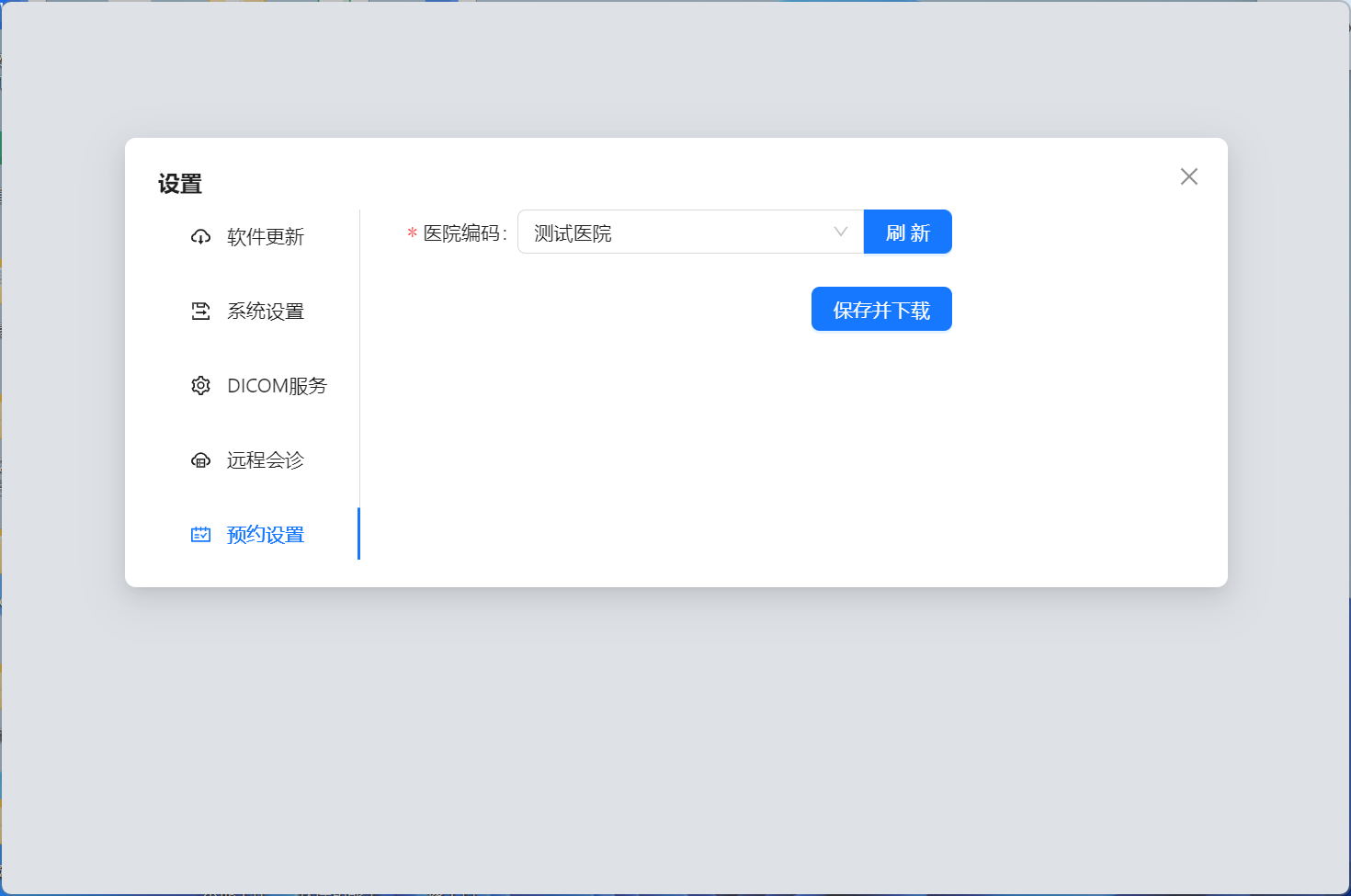Select the DICOM服务 text label
1351x896 pixels.
(277, 386)
